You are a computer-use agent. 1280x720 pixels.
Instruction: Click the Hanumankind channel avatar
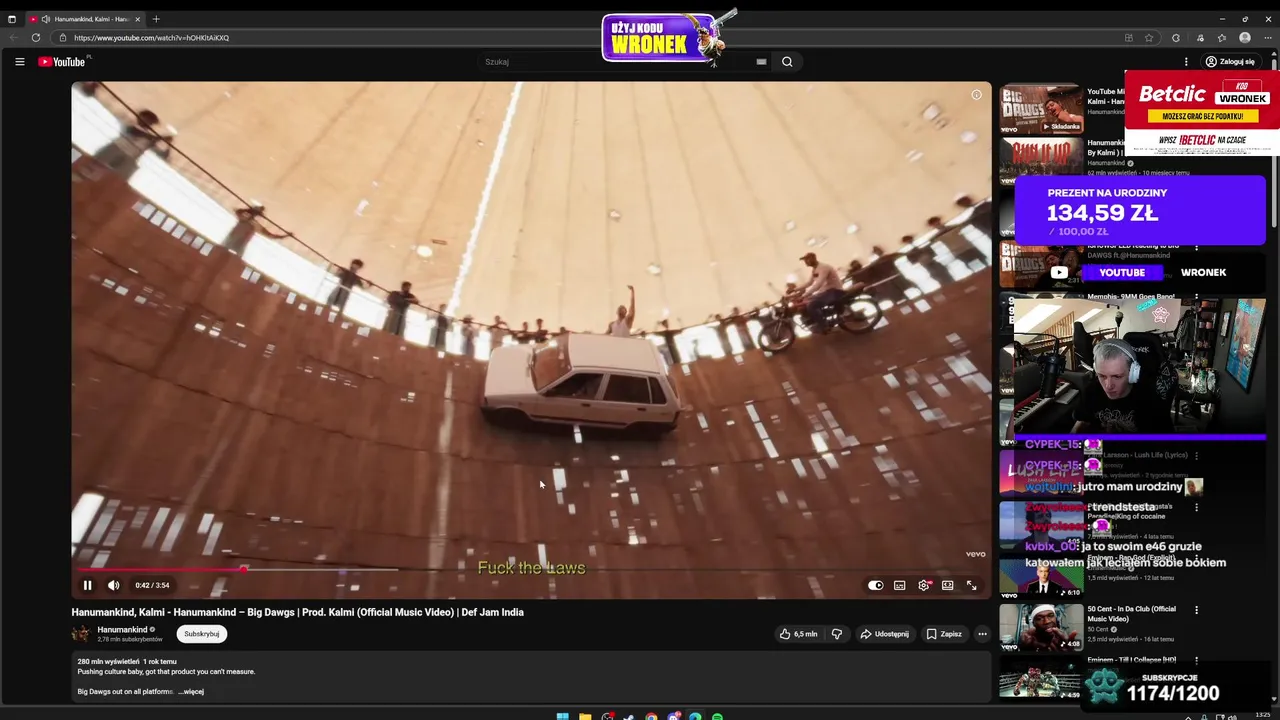point(81,633)
